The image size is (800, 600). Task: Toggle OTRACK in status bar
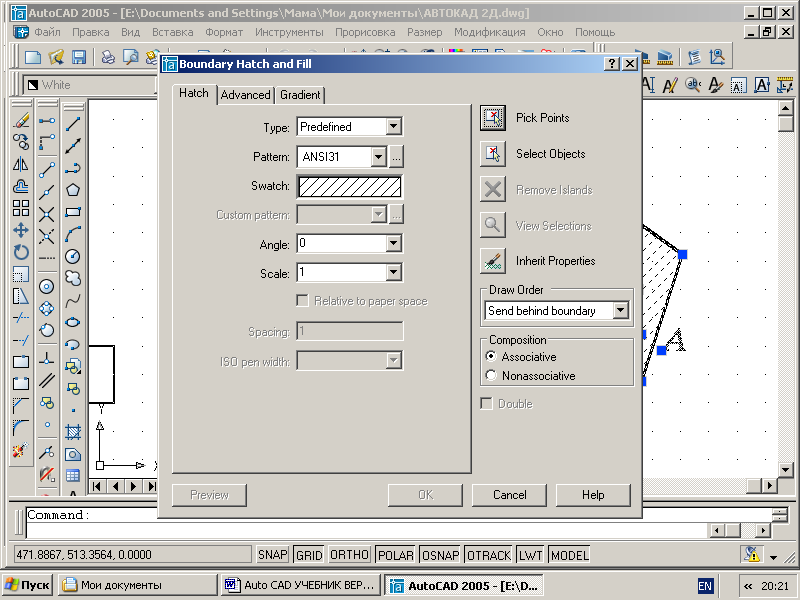(489, 555)
